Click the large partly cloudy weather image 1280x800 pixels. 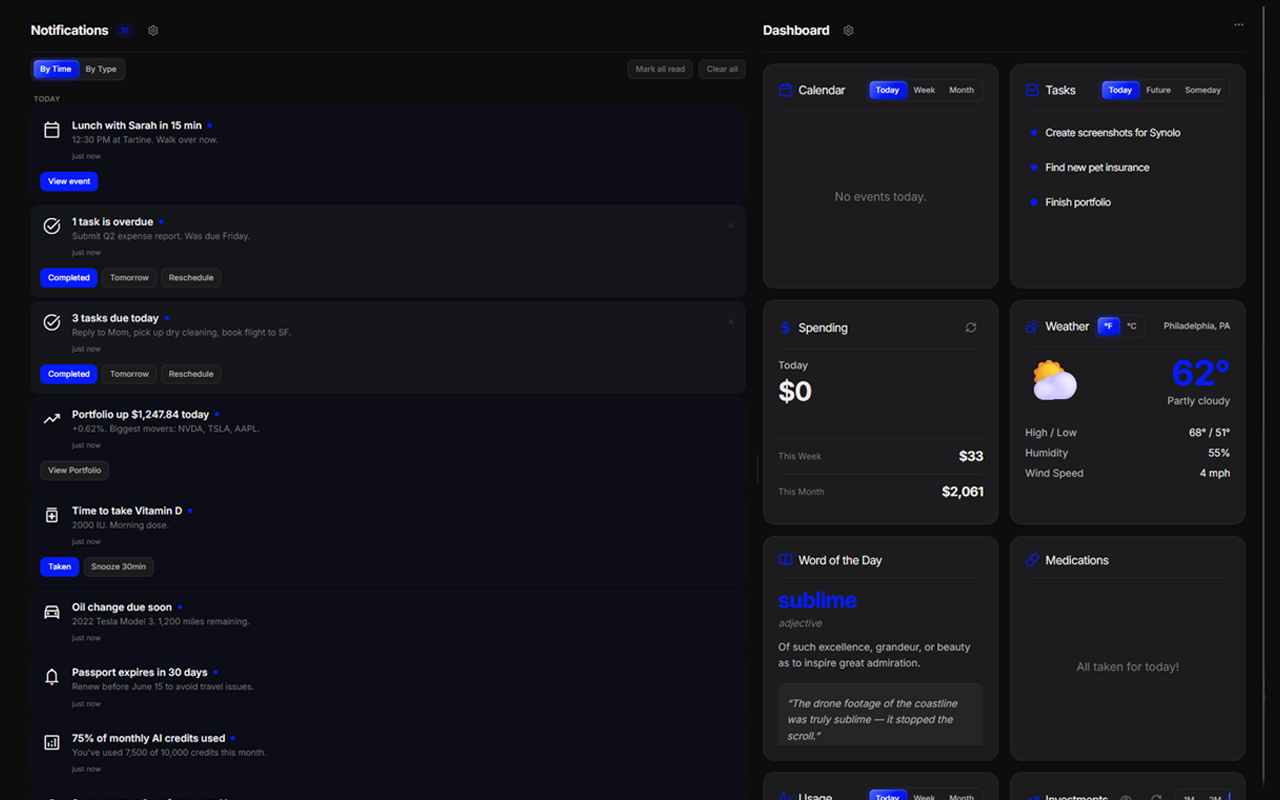pyautogui.click(x=1055, y=380)
